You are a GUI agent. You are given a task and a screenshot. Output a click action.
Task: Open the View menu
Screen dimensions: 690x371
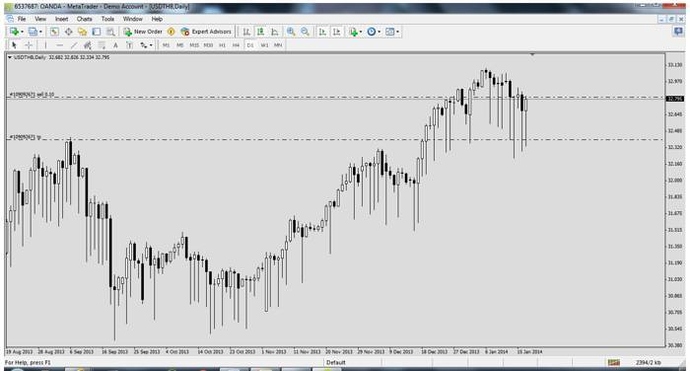click(x=40, y=19)
